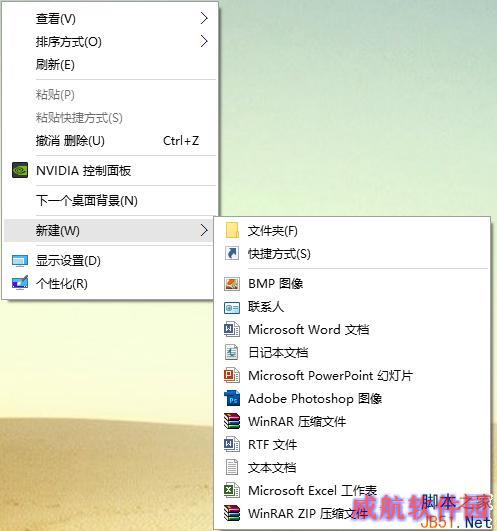Choose 粘贴快捷方式(S) entry
Image resolution: width=497 pixels, height=531 pixels.
pyautogui.click(x=109, y=118)
